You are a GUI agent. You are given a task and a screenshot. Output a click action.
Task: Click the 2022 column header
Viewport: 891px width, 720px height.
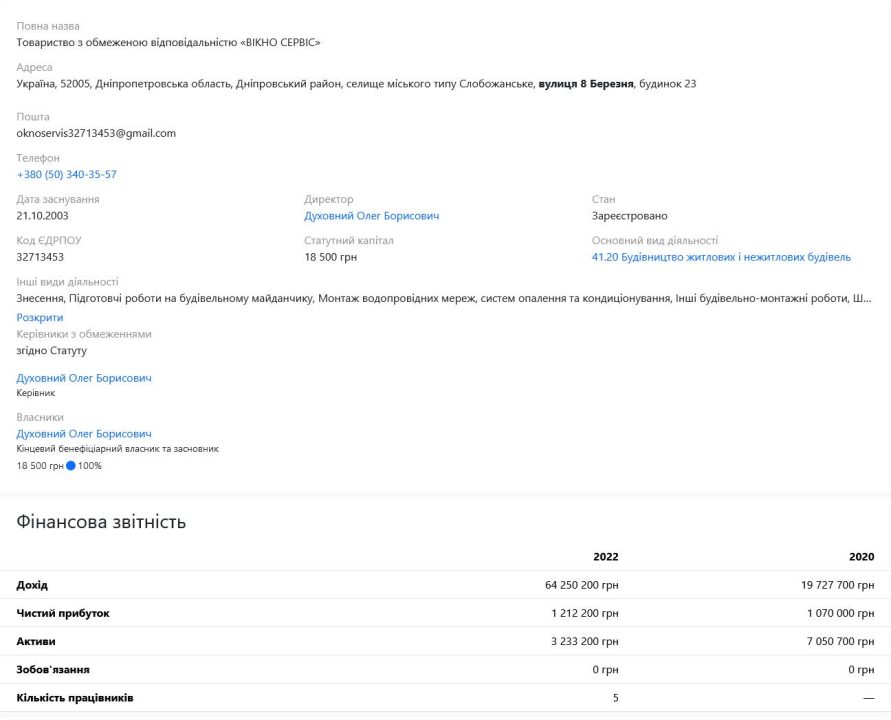(x=605, y=557)
